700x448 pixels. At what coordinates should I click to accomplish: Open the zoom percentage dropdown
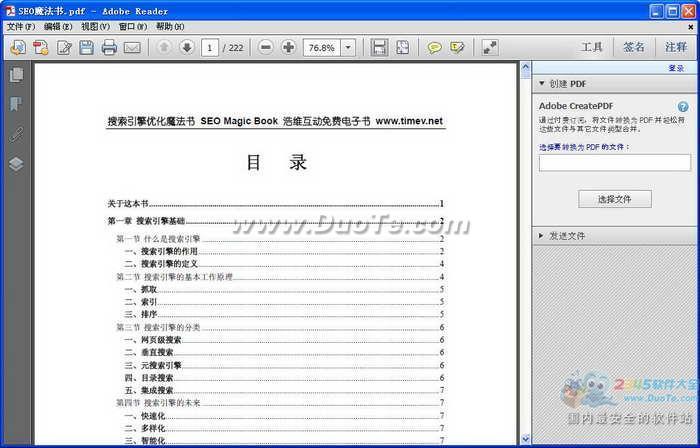348,47
